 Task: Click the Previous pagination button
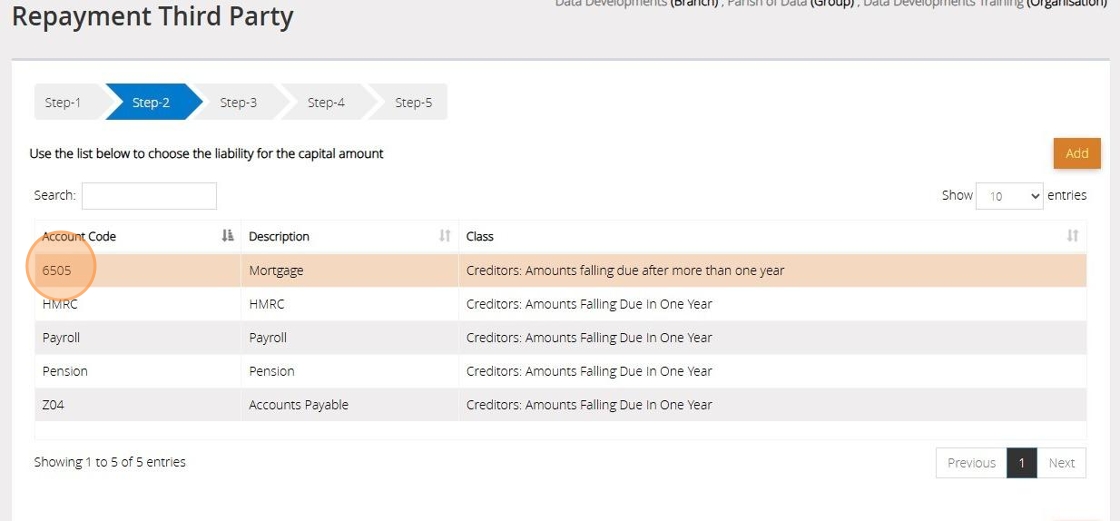coord(971,463)
